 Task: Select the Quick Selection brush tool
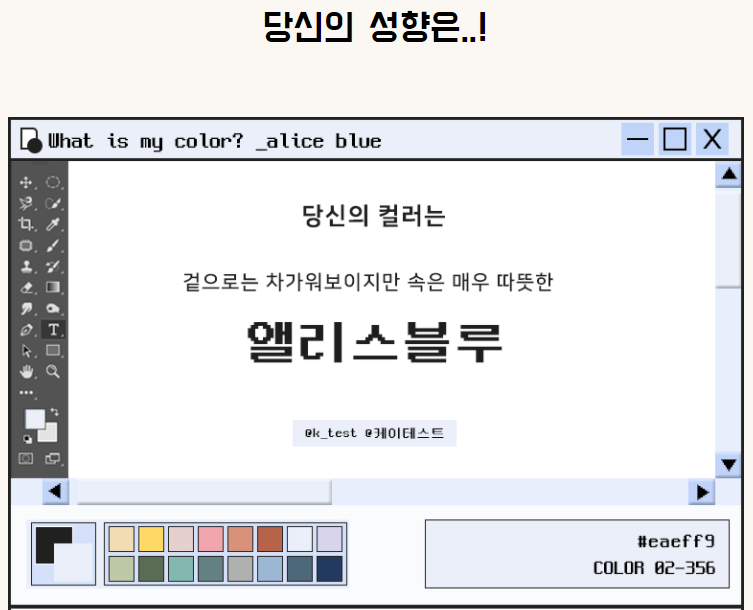(x=53, y=203)
